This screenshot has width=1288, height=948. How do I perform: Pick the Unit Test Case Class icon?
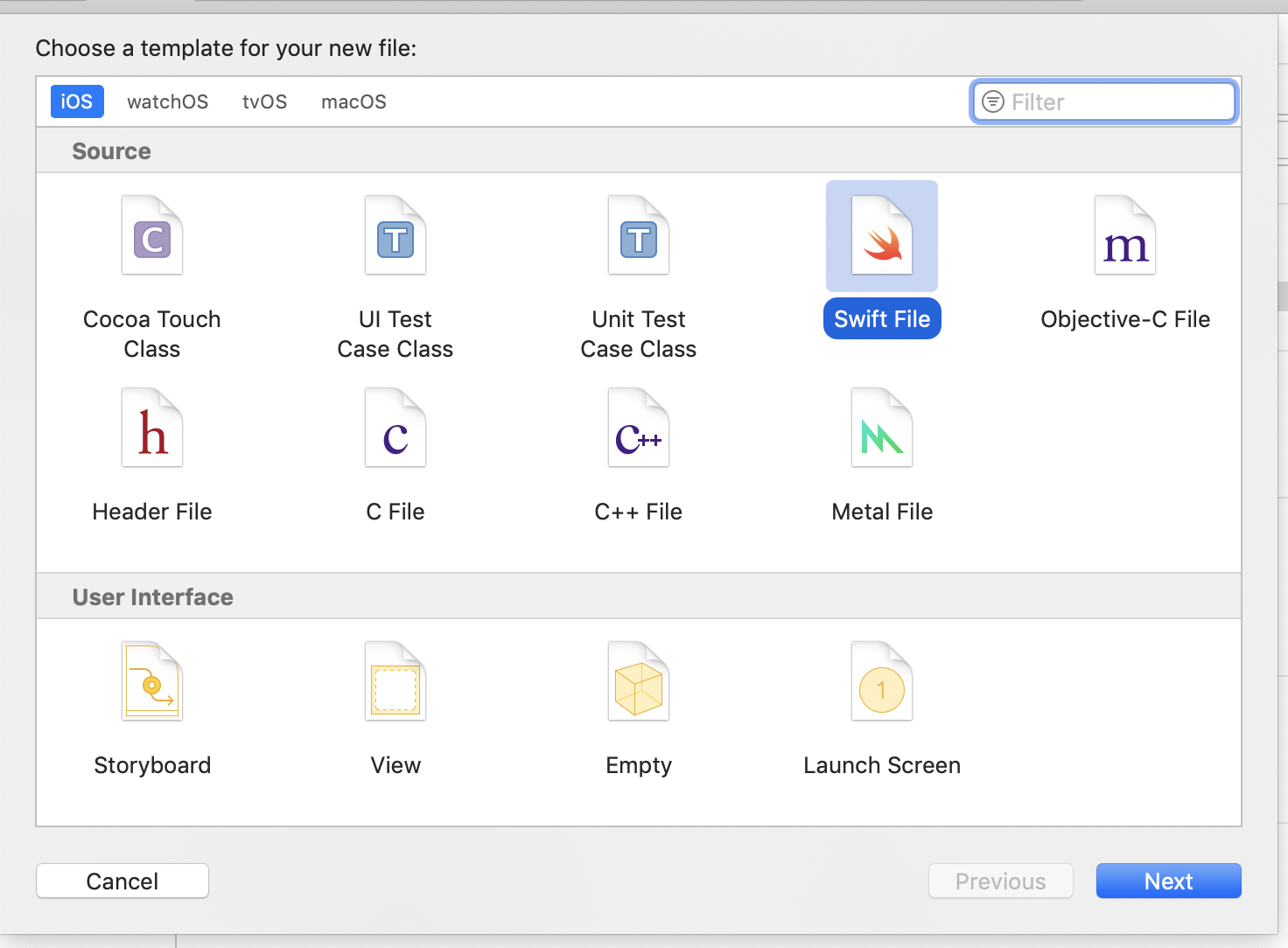(639, 236)
